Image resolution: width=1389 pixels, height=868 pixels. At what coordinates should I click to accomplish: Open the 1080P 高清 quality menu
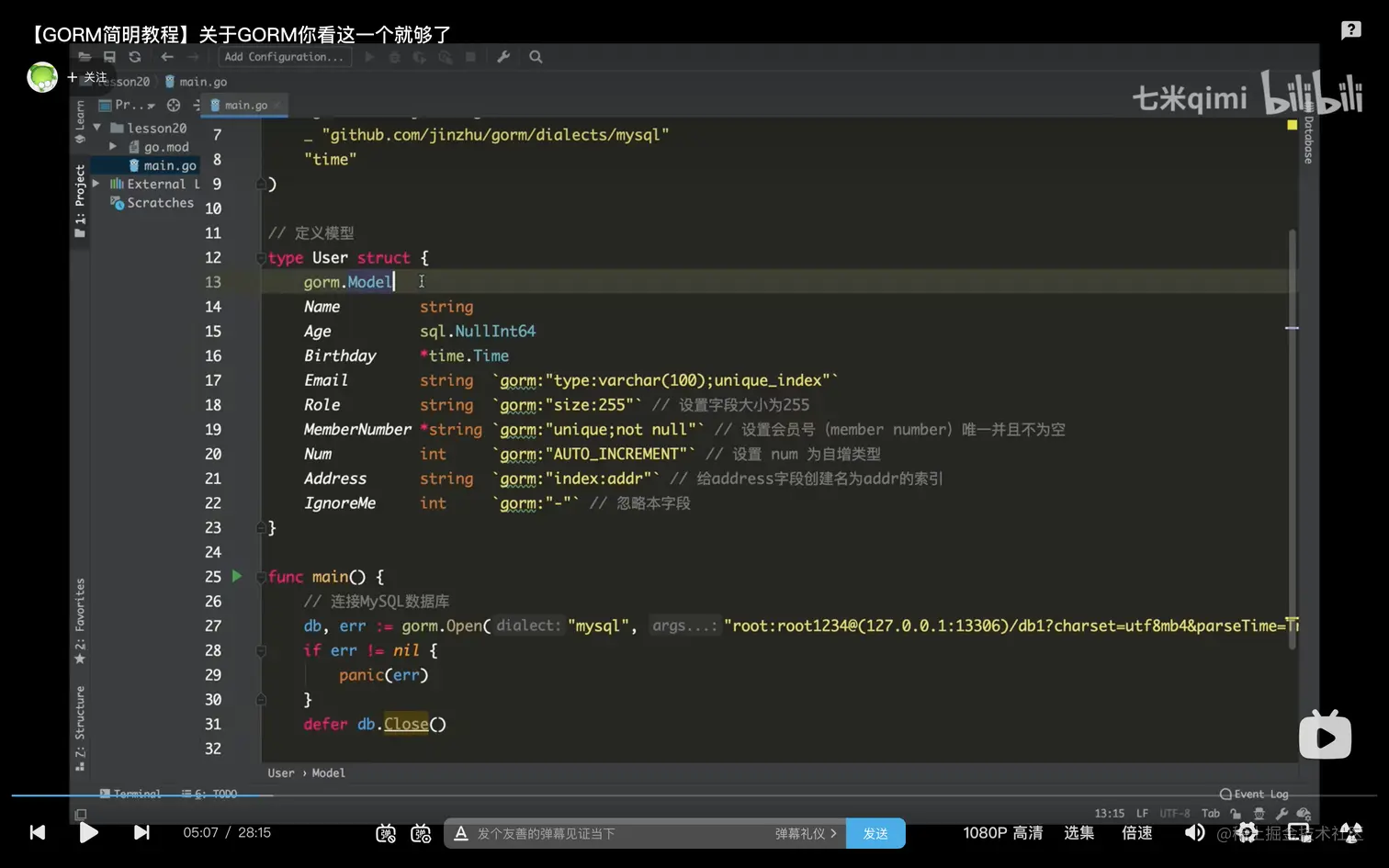click(x=1003, y=833)
